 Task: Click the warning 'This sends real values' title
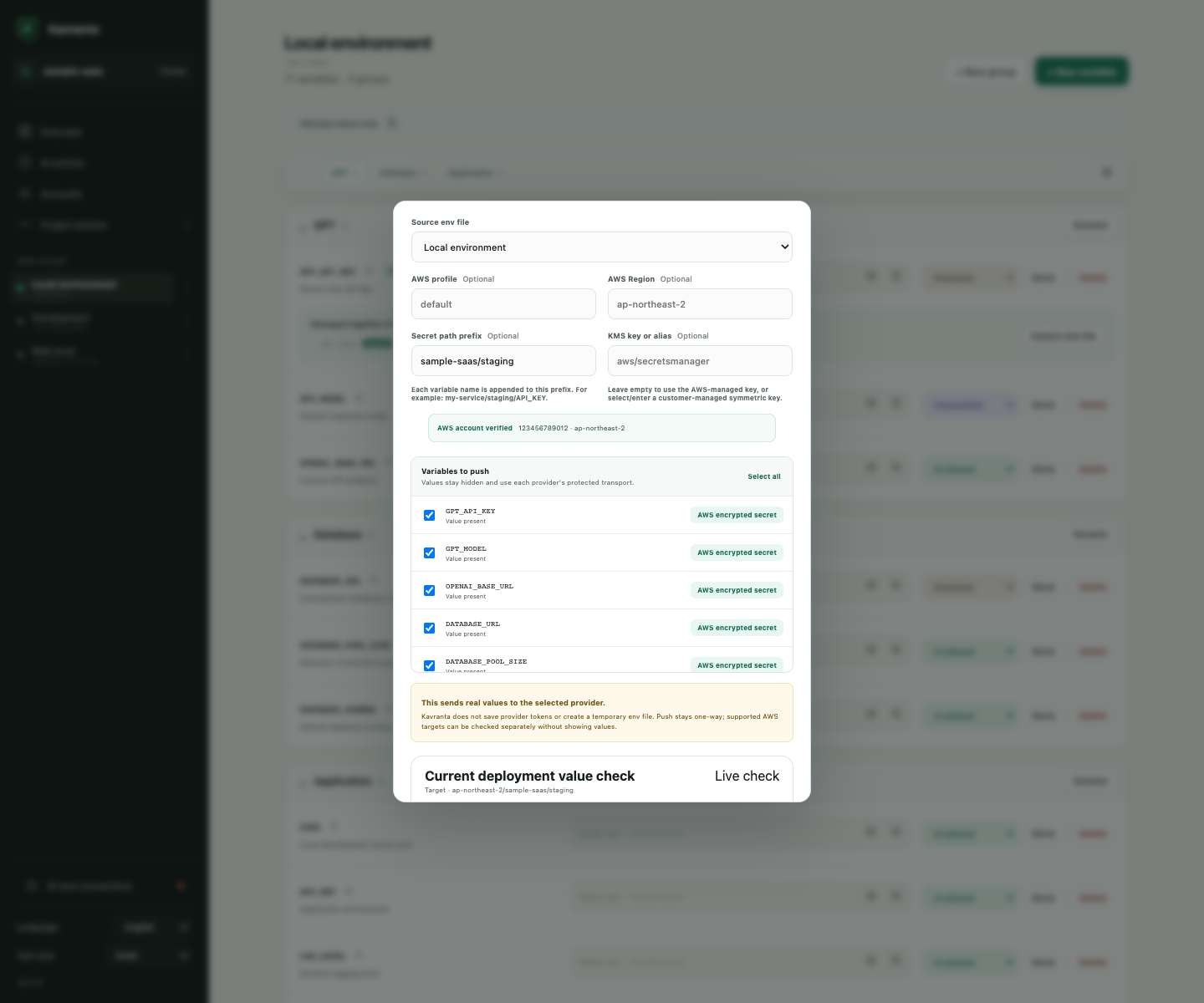[x=513, y=703]
